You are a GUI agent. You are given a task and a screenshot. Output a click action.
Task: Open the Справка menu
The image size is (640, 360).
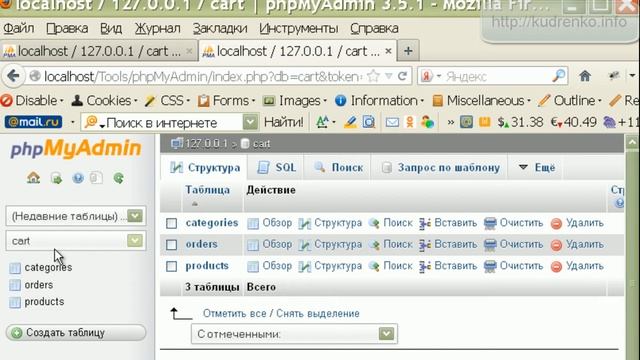pyautogui.click(x=374, y=29)
